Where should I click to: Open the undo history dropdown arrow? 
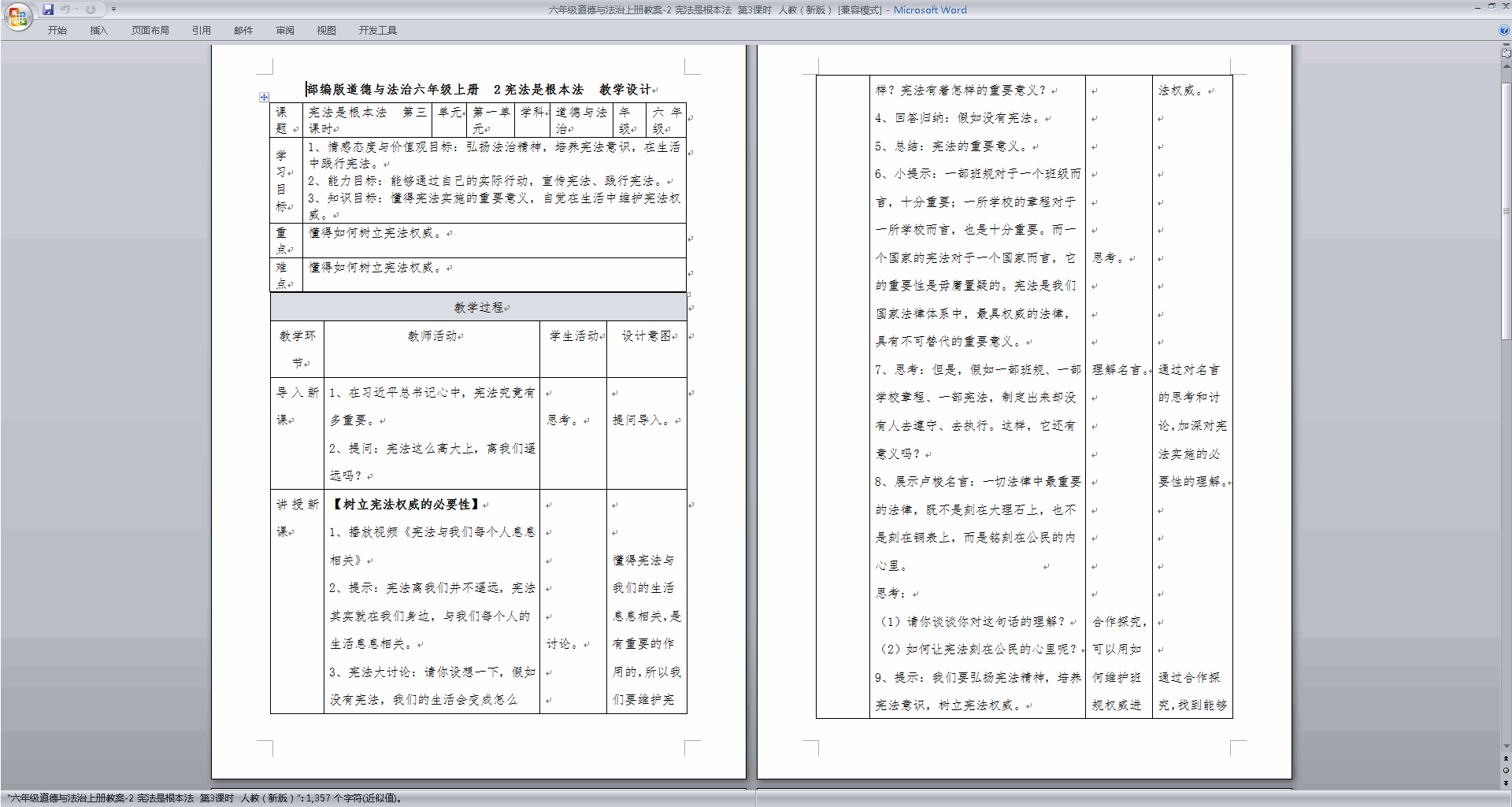click(76, 9)
